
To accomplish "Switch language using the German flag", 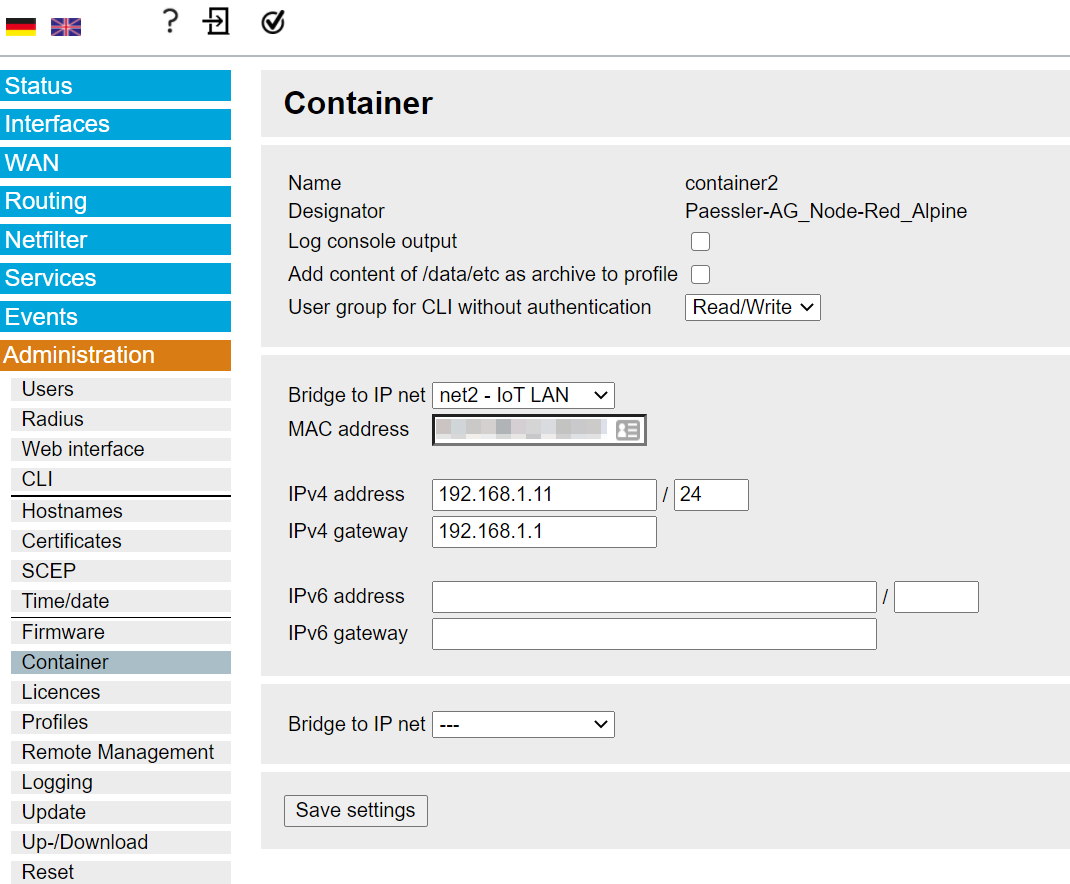I will pyautogui.click(x=20, y=27).
